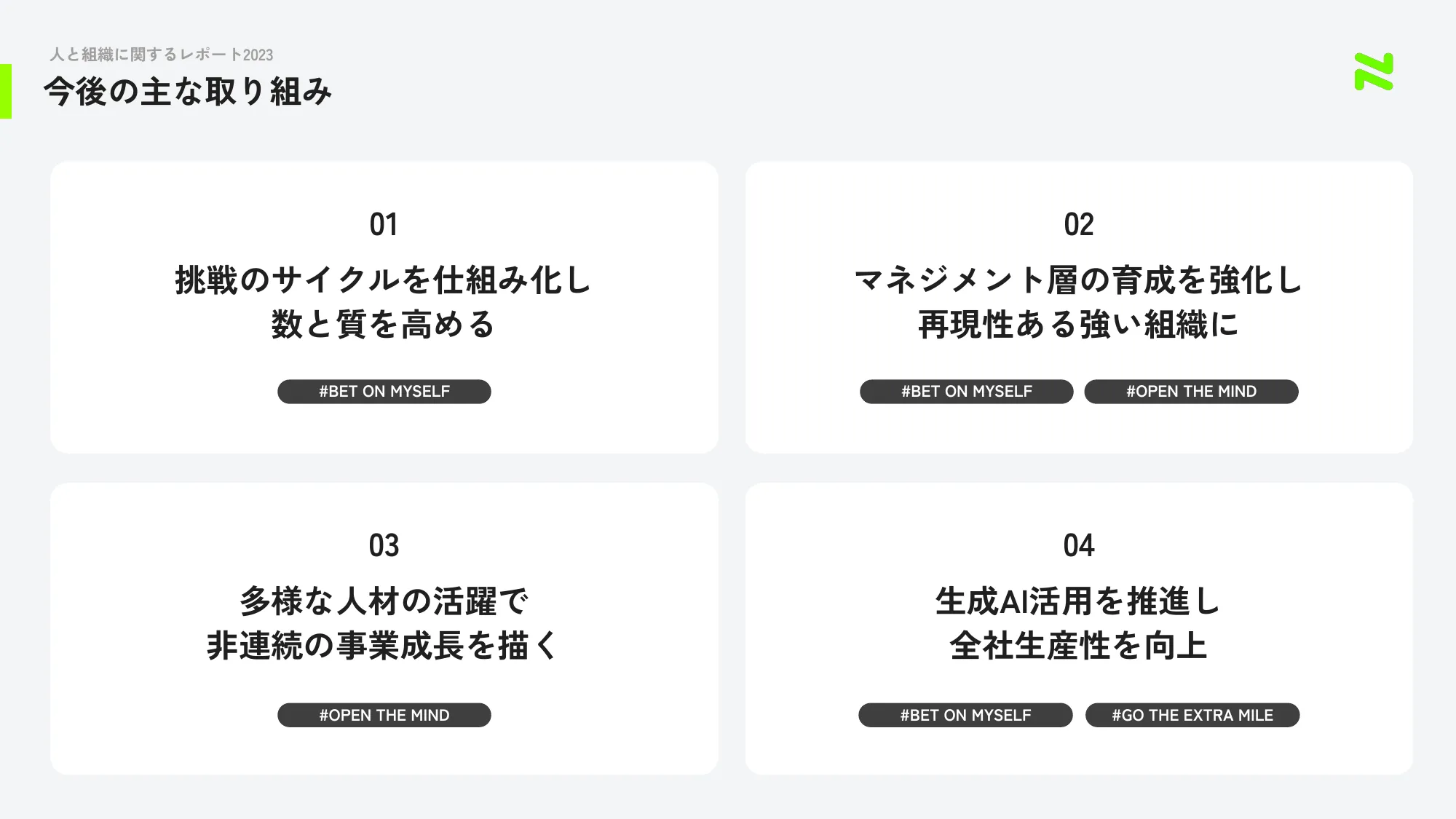Screen dimensions: 1456x819
Task: Click the 今後の主な取り組み slide title
Action: coord(188,92)
